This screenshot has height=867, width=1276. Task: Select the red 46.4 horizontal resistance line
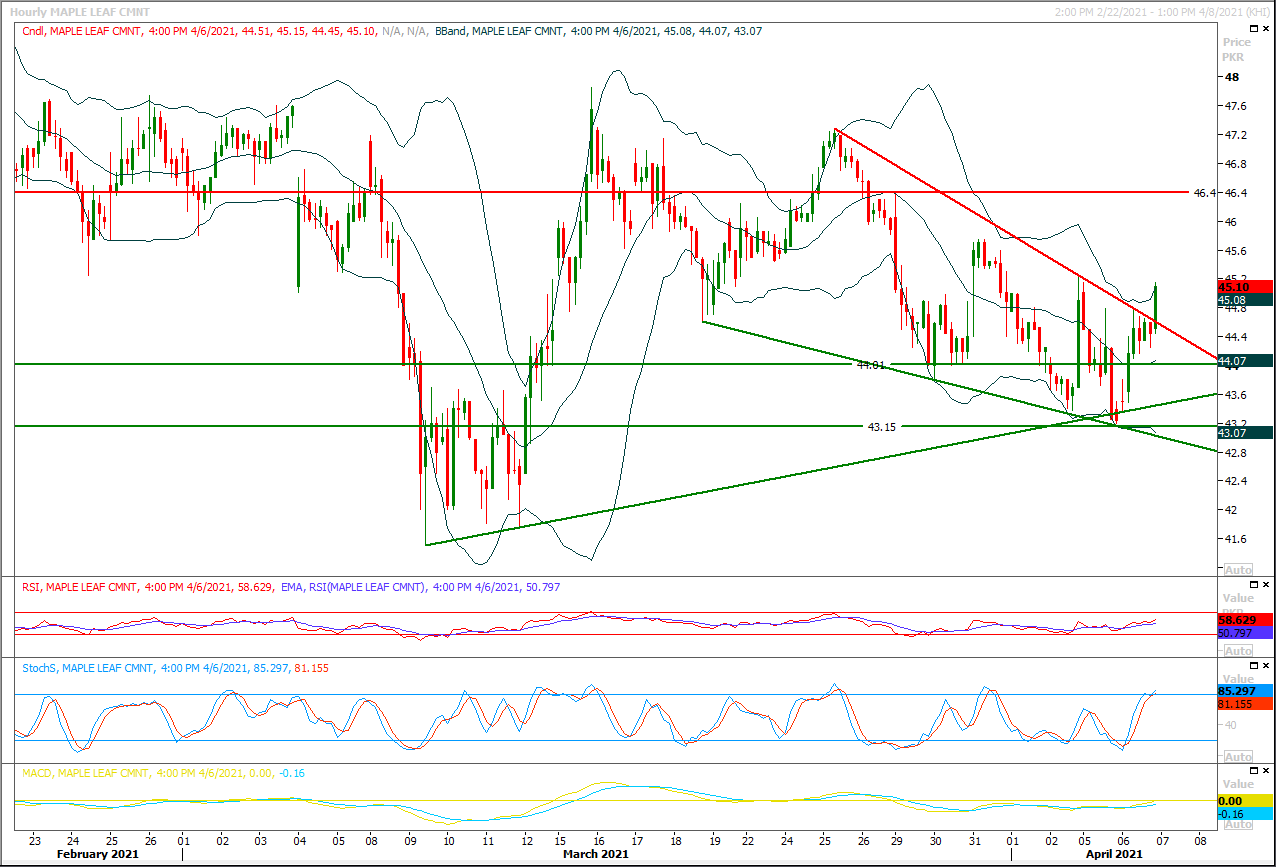point(600,192)
